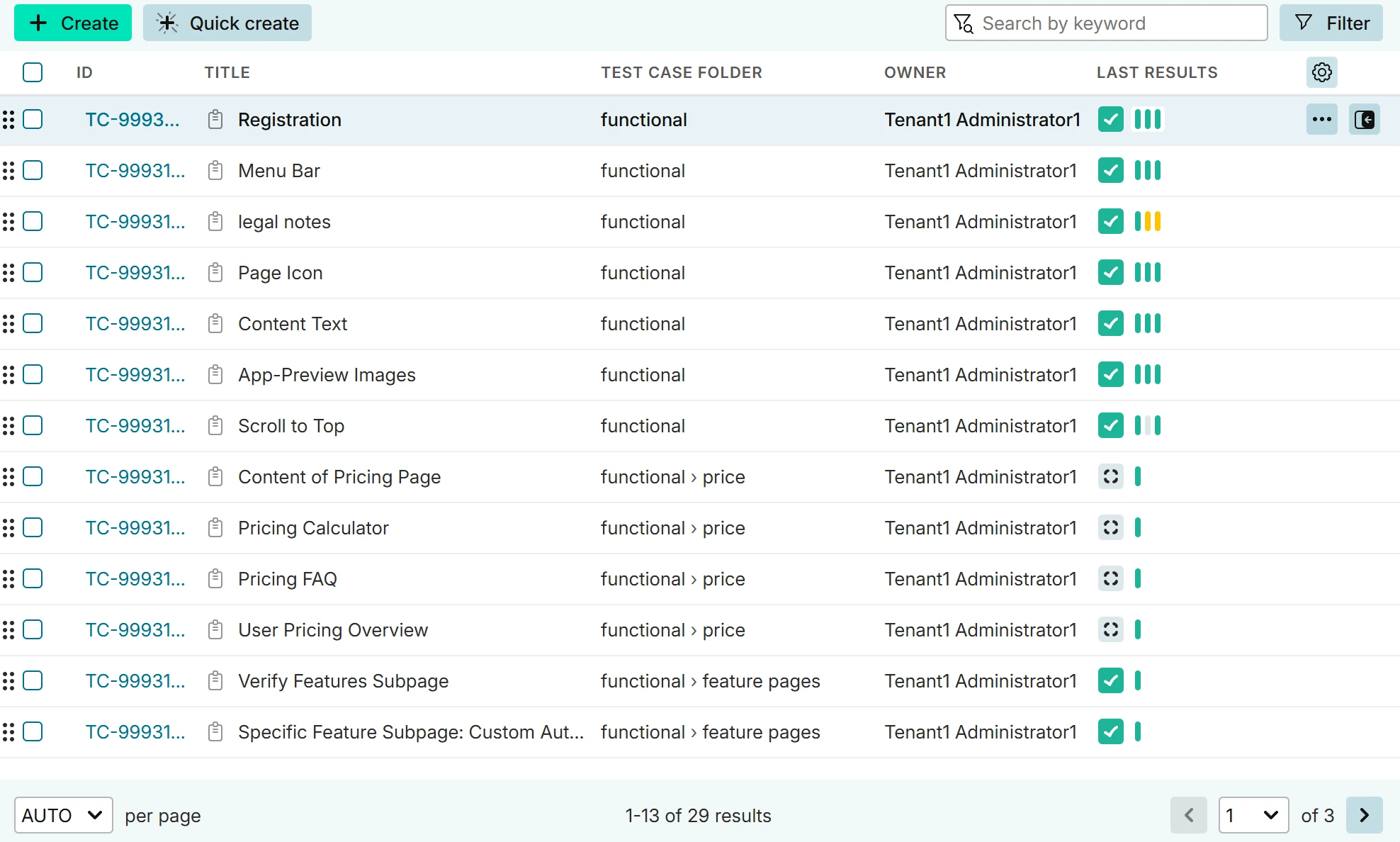Click the Create button

(x=73, y=23)
